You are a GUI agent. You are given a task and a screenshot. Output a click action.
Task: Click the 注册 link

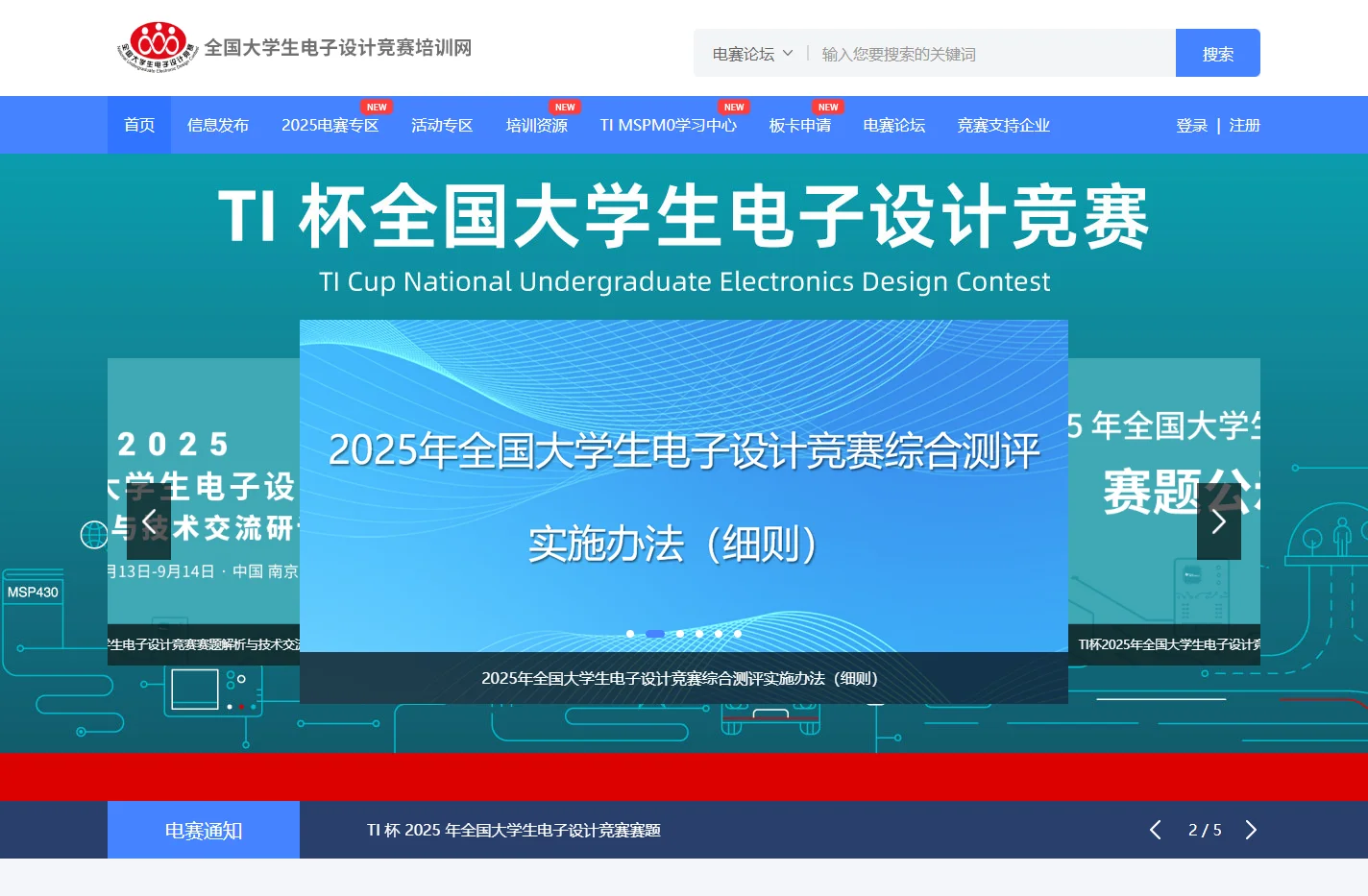[x=1245, y=126]
